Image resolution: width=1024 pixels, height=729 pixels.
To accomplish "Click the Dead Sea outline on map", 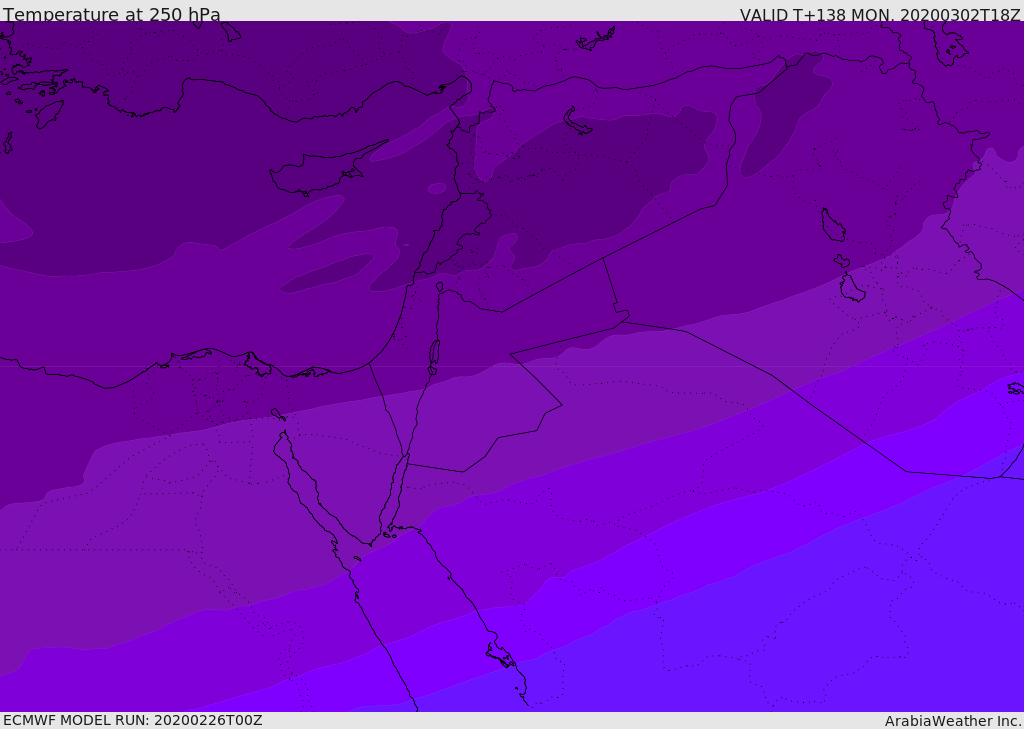I will 434,356.
